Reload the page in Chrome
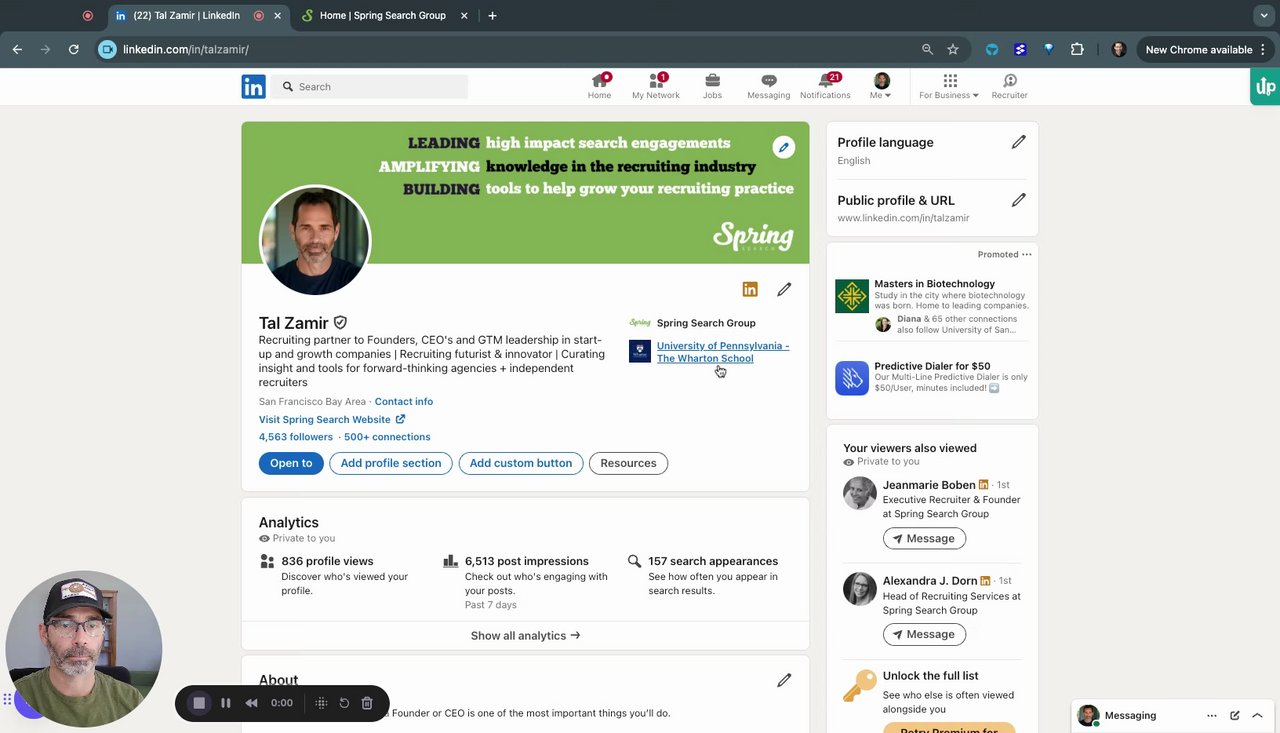 pyautogui.click(x=73, y=49)
